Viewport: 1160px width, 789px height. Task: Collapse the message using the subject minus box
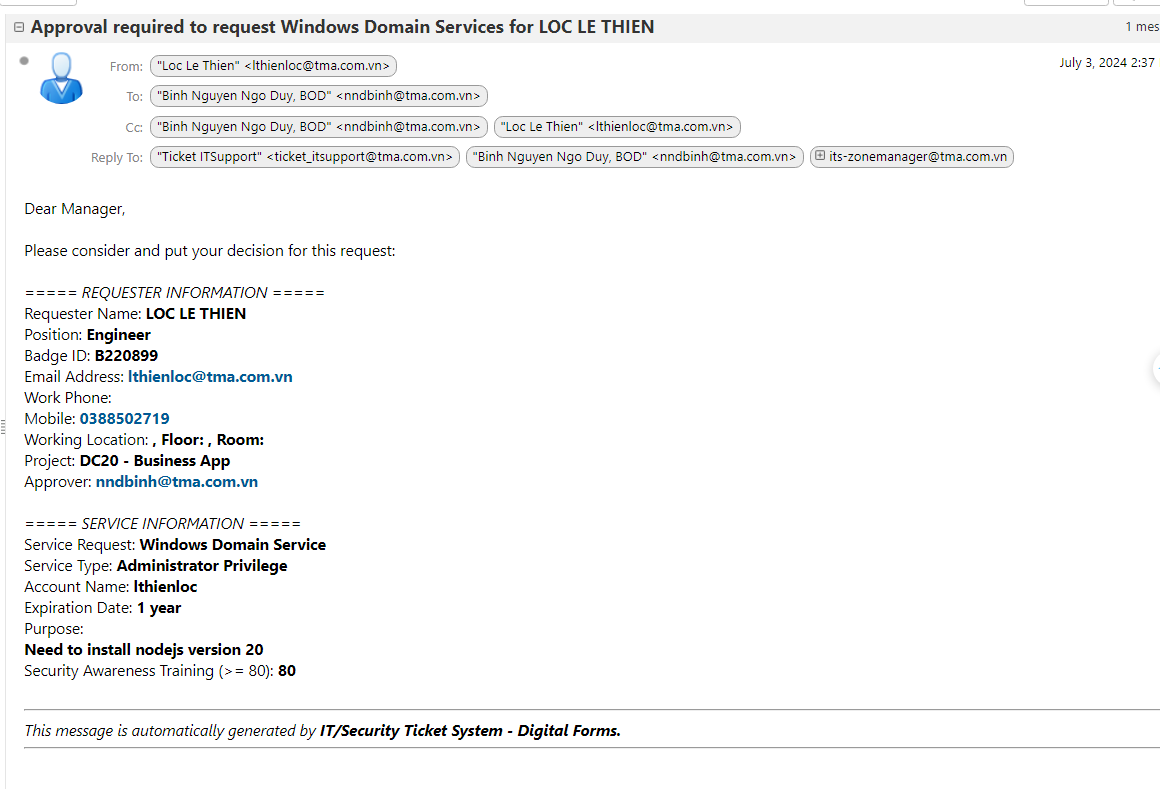(x=19, y=28)
